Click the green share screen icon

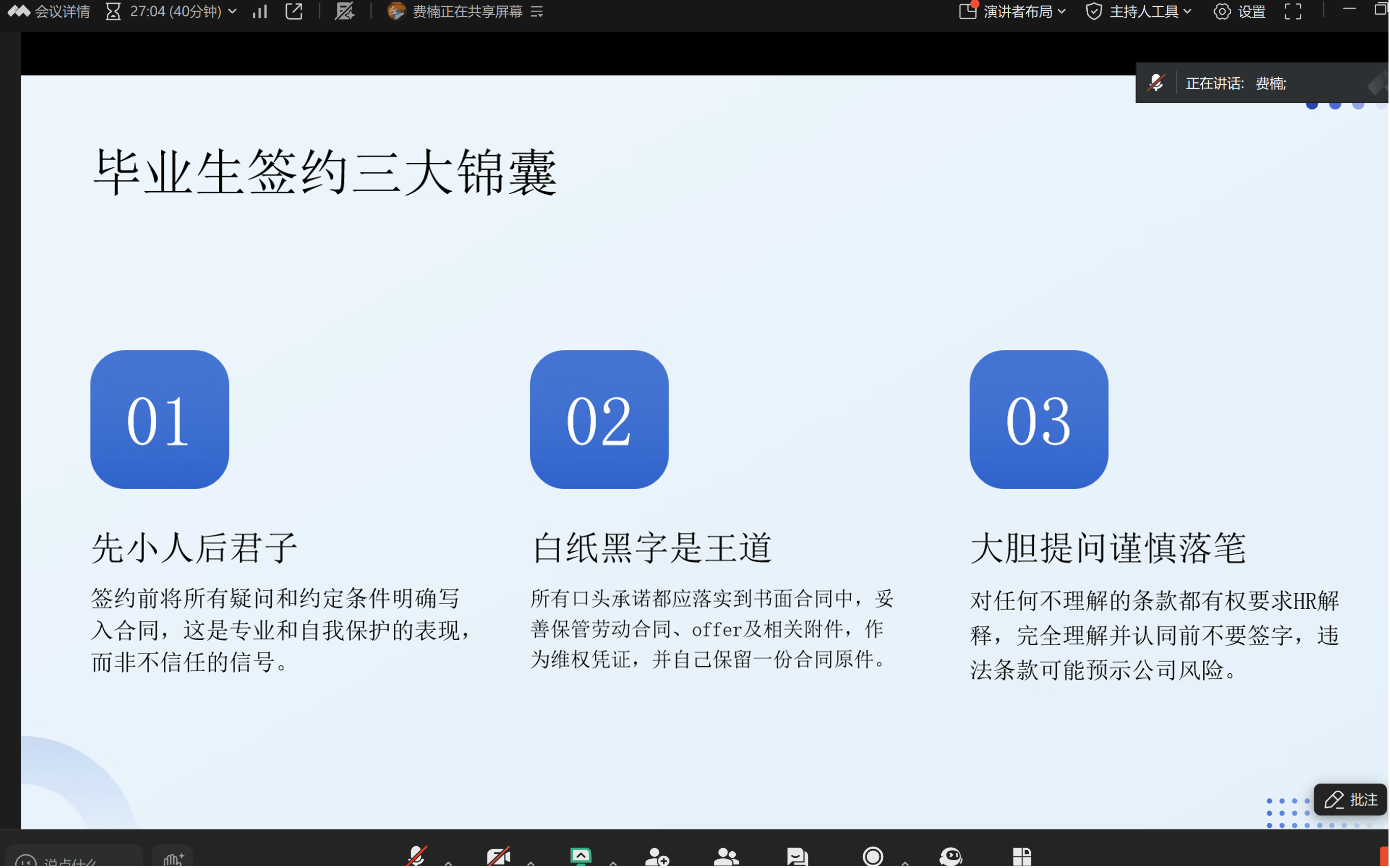581,856
